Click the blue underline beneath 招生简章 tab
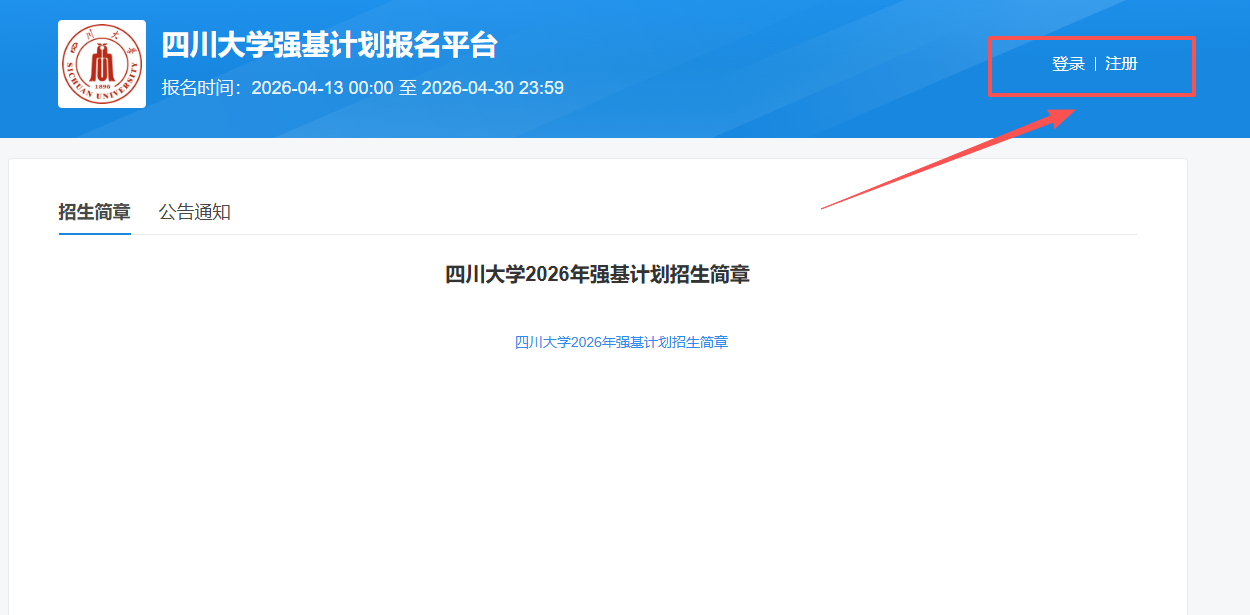Screen dimensions: 1250x615 [x=94, y=233]
